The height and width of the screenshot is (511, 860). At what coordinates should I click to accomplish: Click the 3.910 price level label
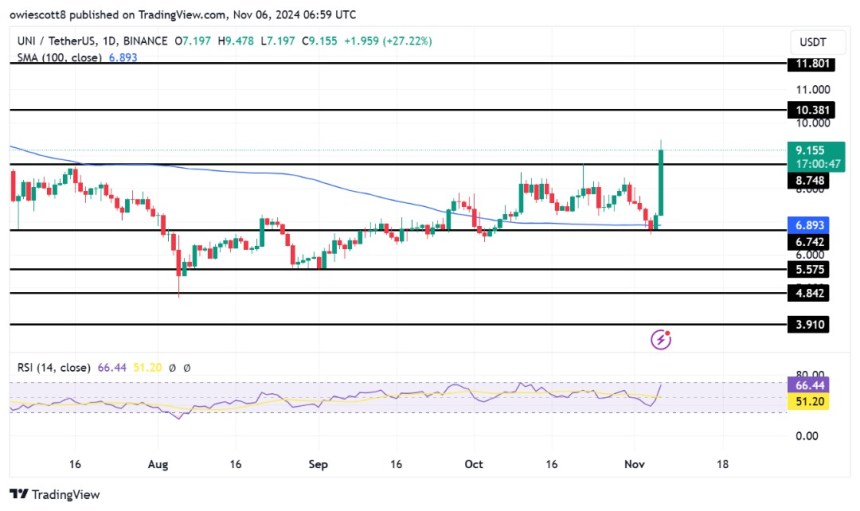(809, 325)
